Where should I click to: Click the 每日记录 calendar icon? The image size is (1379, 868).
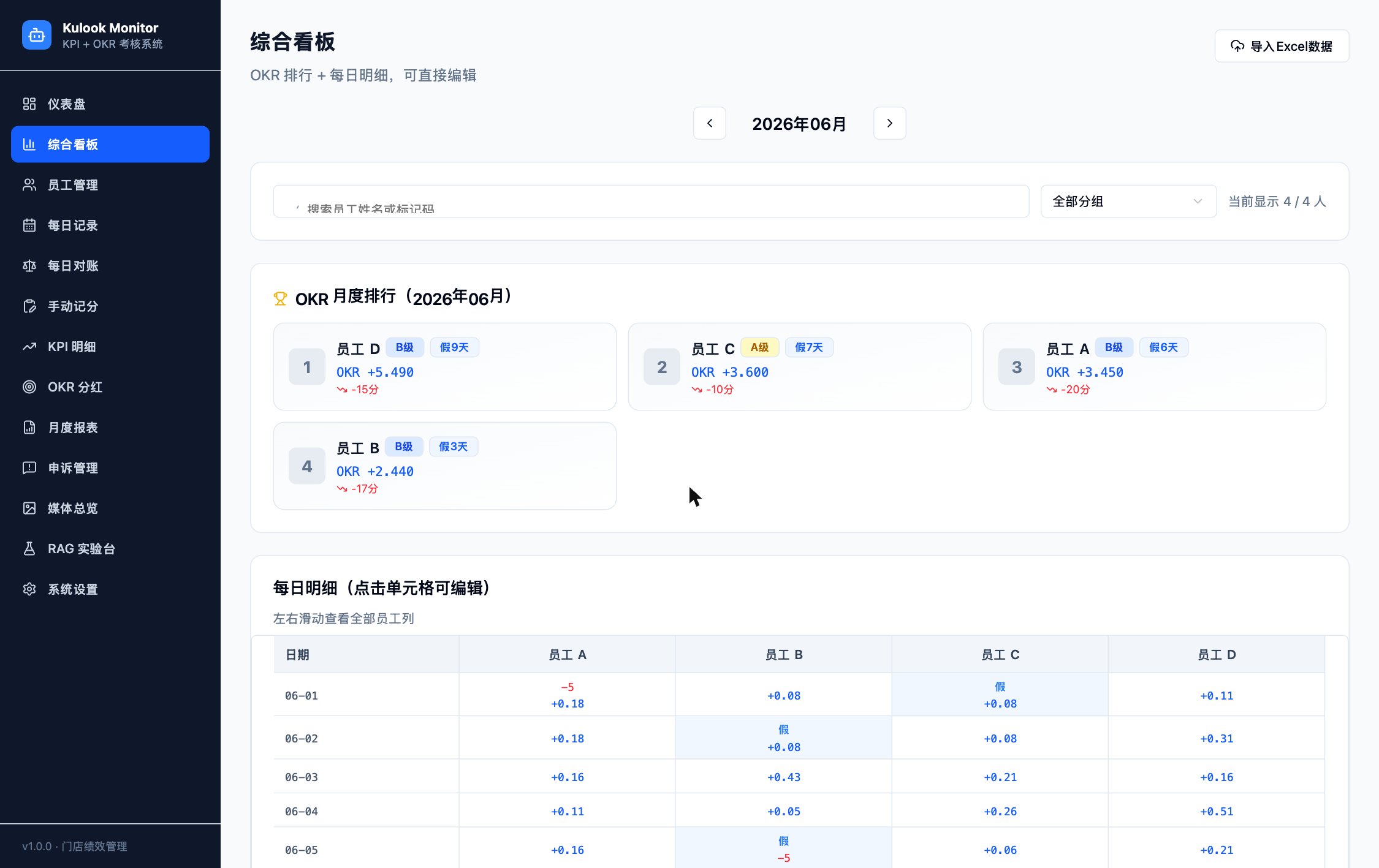tap(29, 225)
